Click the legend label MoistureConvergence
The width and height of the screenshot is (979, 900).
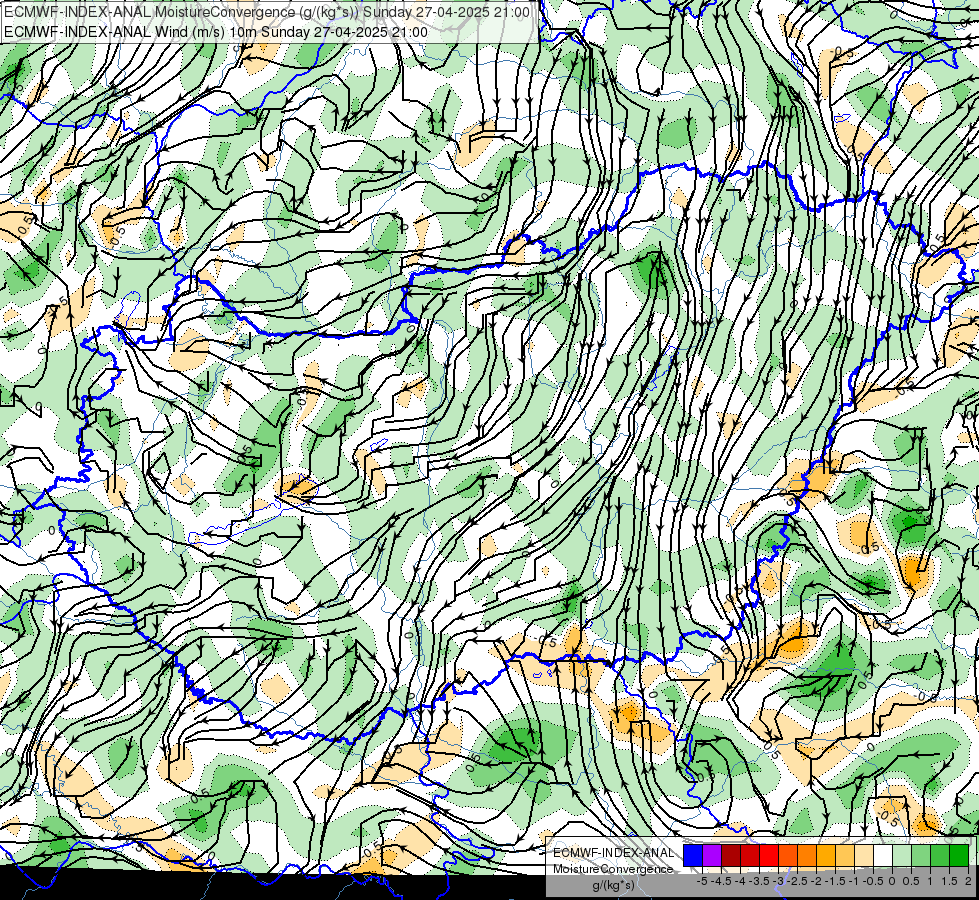click(613, 869)
